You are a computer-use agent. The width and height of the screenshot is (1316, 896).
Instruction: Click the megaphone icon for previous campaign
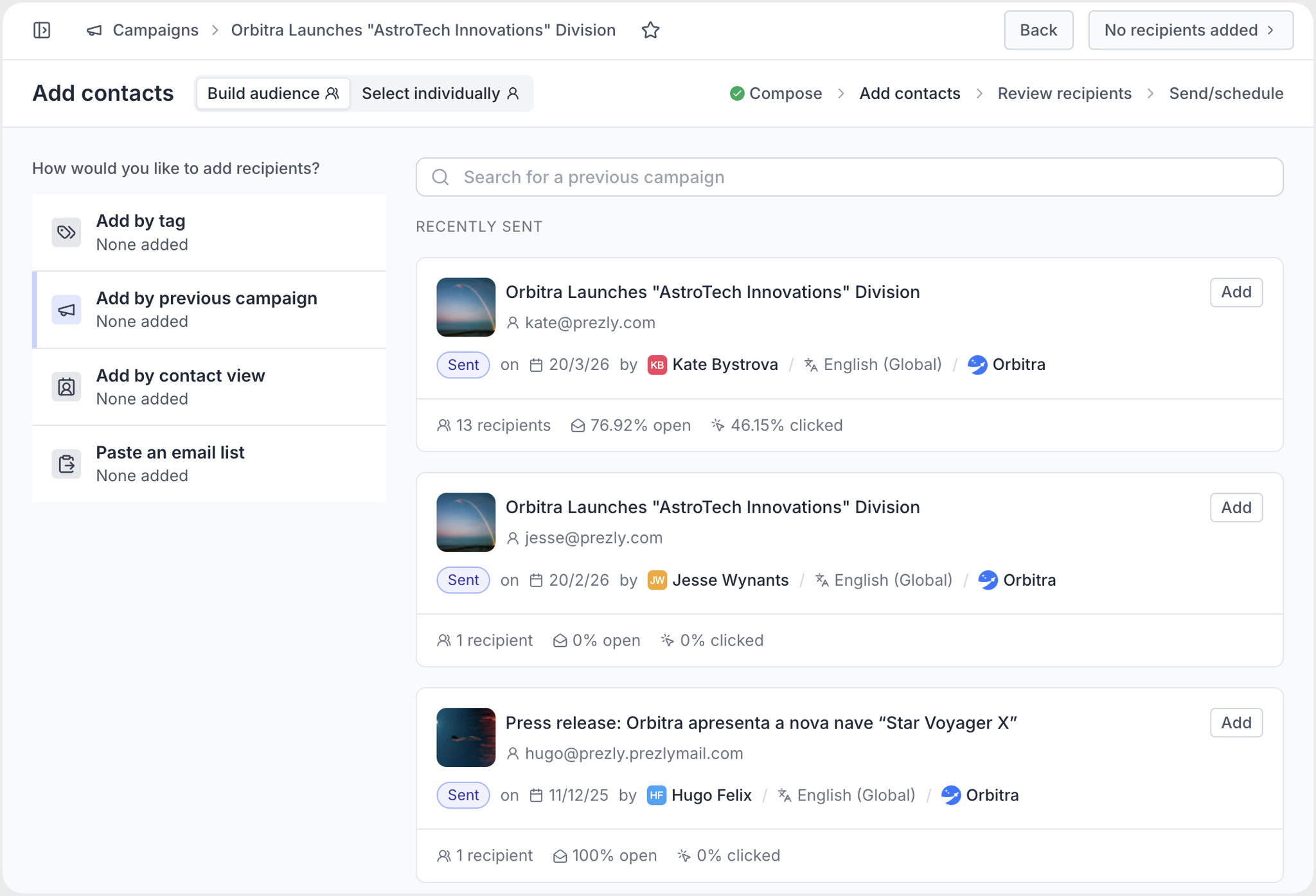pos(66,310)
